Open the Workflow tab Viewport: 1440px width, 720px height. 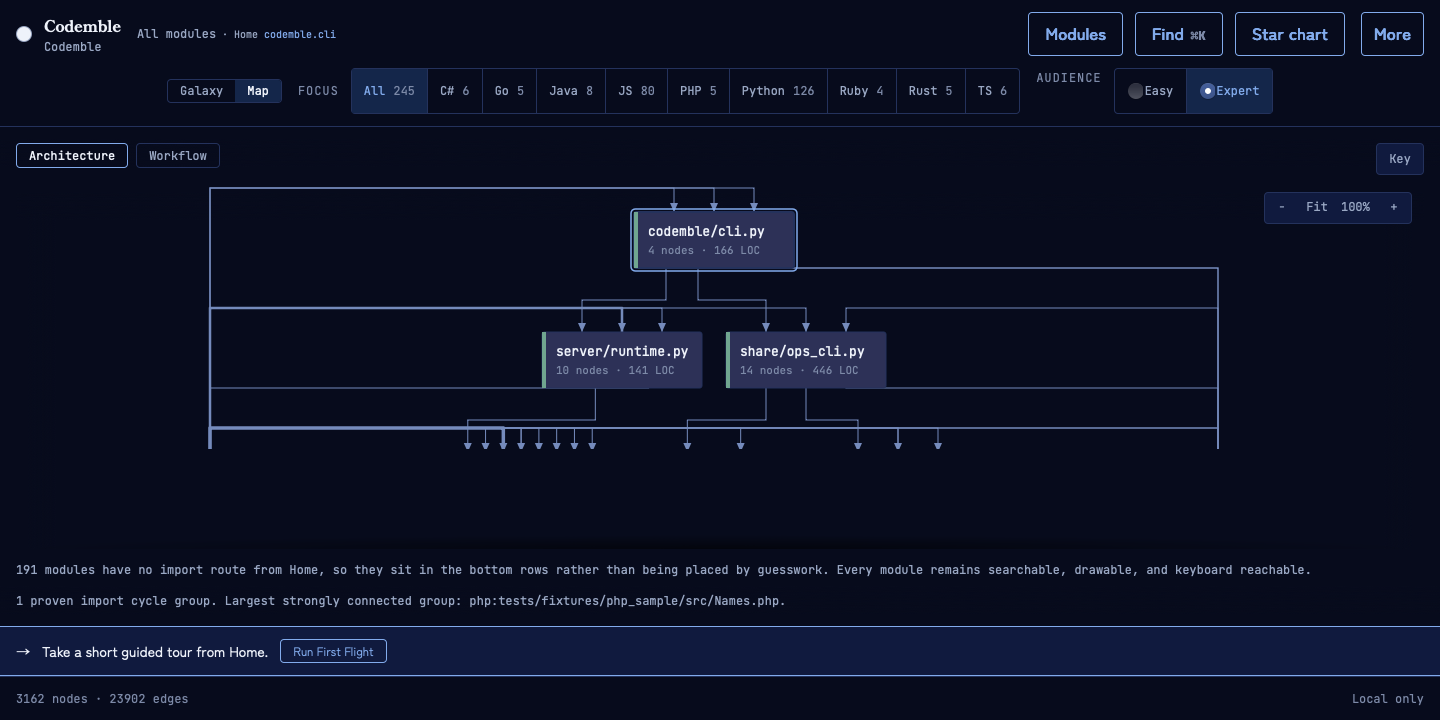pyautogui.click(x=178, y=156)
